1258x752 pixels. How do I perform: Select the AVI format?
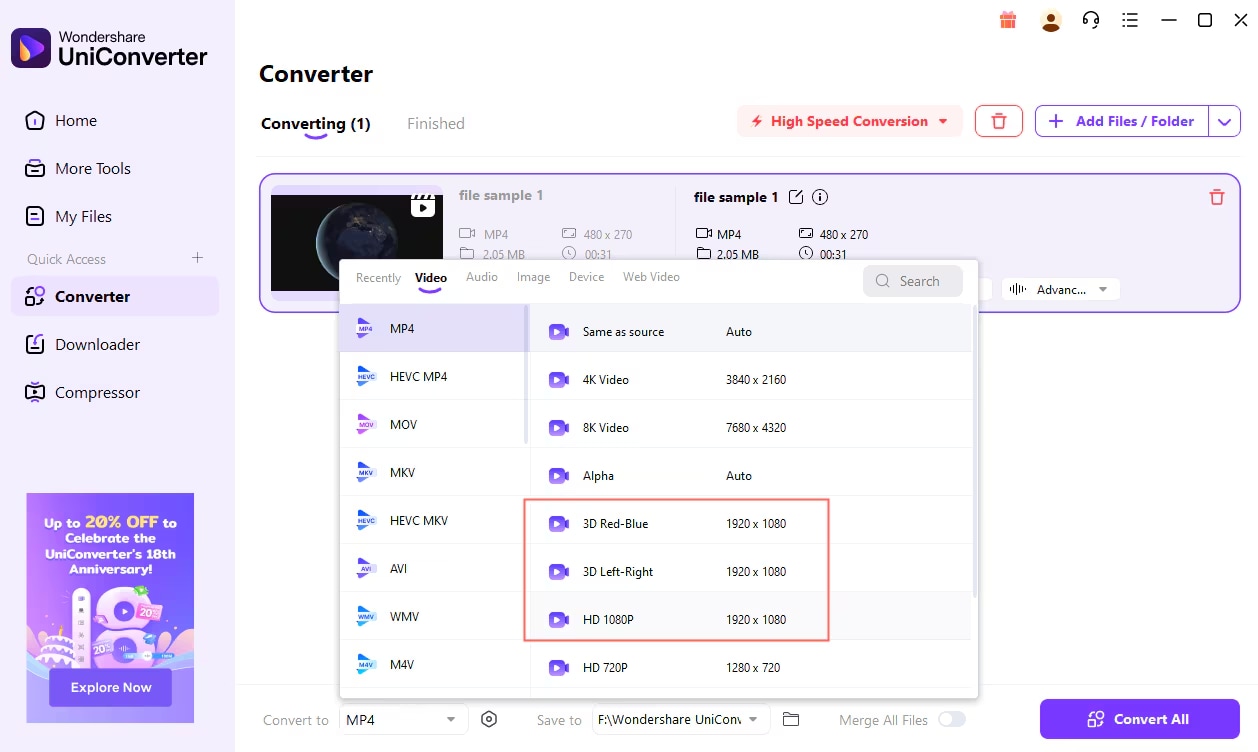pos(433,568)
